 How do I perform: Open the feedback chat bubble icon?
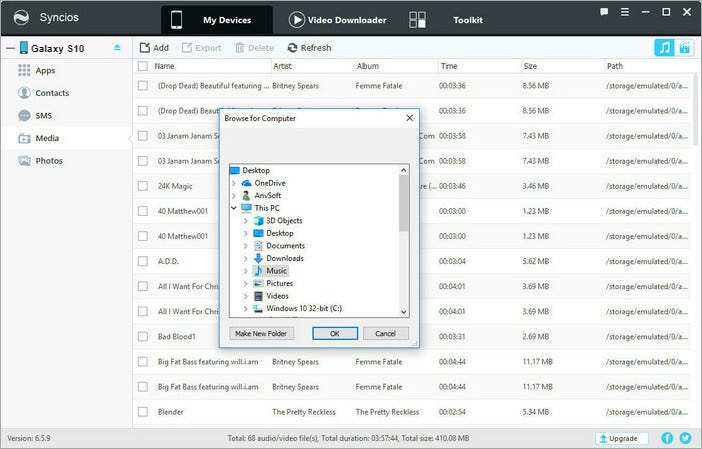click(604, 12)
